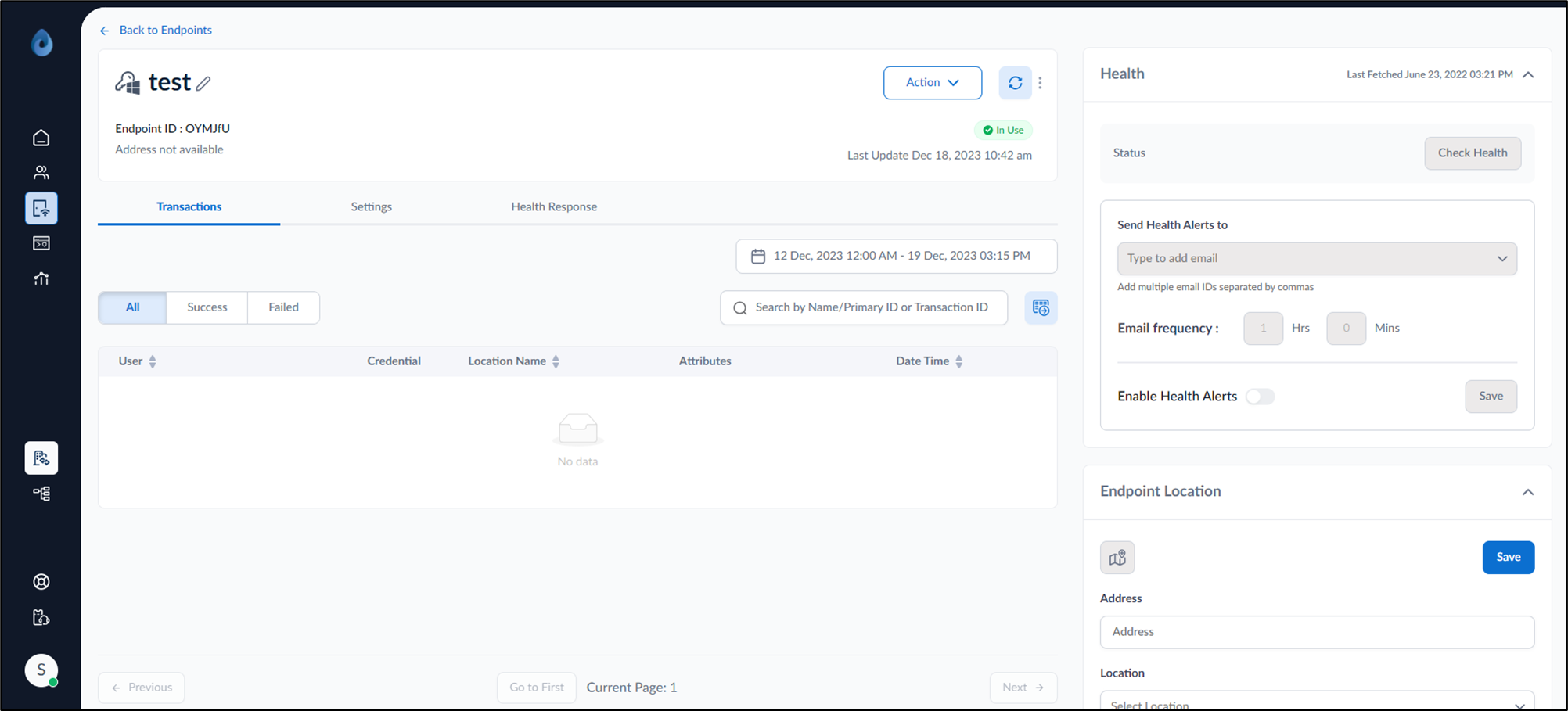
Task: Click the Search by Name or Transaction ID field
Action: click(x=864, y=308)
